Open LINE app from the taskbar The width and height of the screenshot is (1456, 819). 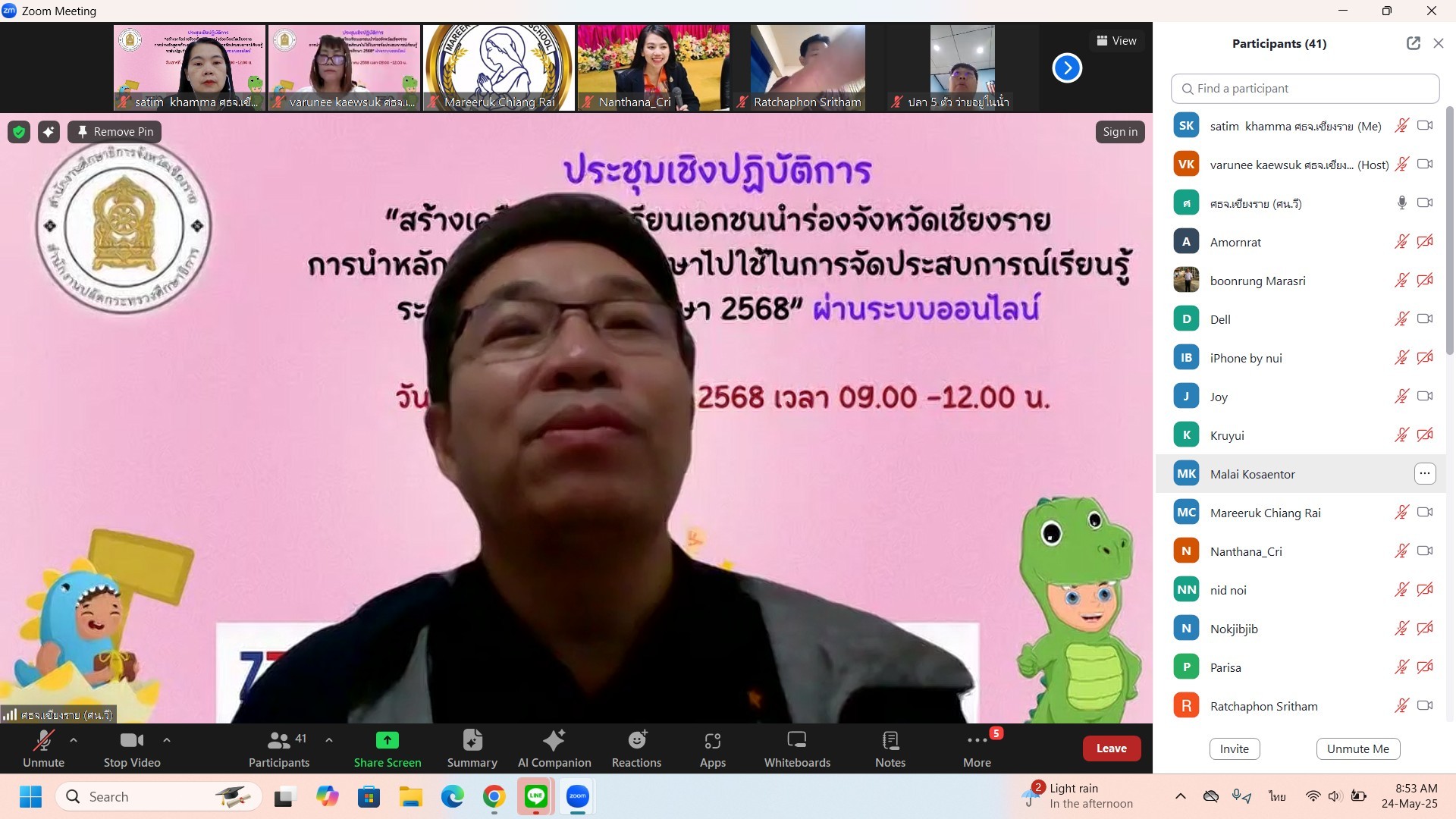[536, 796]
